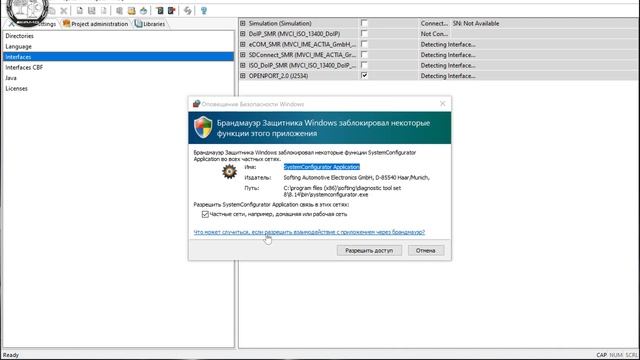Click 'Connect...' status of Simulation row
This screenshot has height=360, width=640.
click(434, 23)
